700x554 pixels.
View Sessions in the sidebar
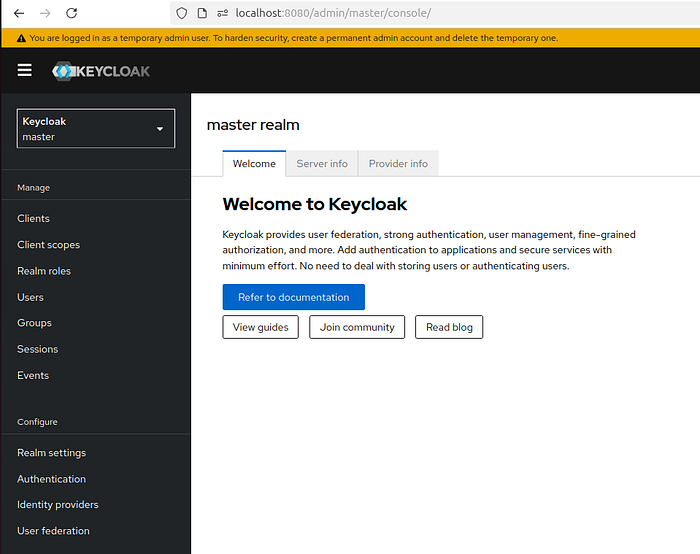pyautogui.click(x=38, y=350)
